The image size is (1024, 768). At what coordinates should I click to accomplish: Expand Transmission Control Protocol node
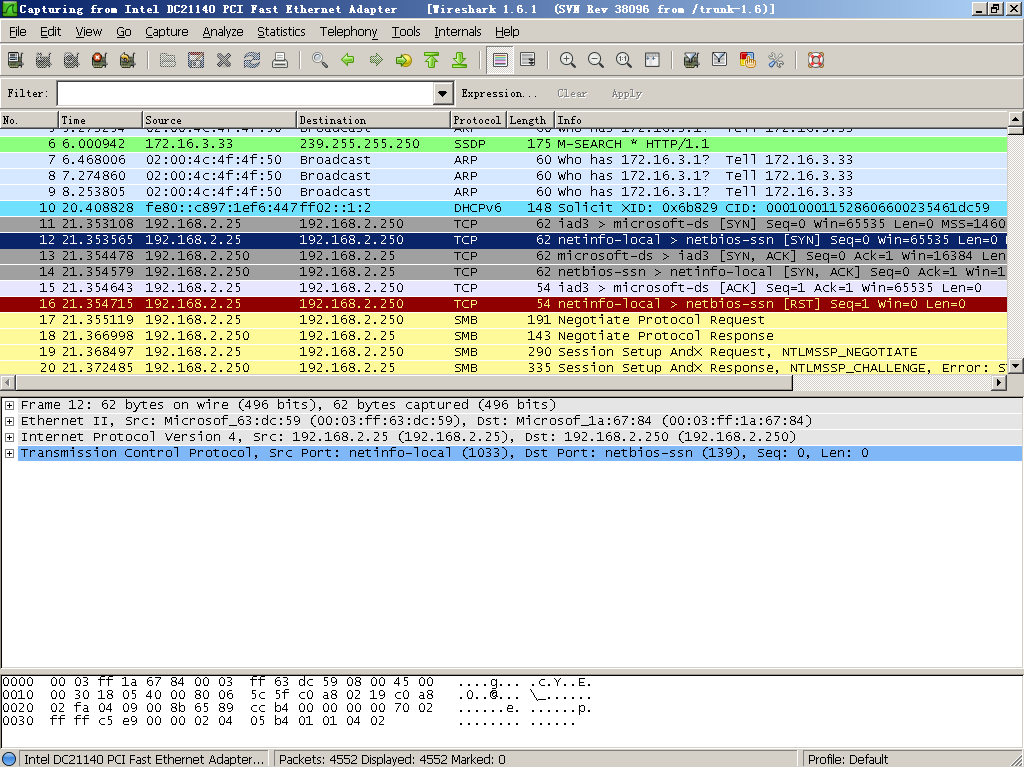point(10,453)
